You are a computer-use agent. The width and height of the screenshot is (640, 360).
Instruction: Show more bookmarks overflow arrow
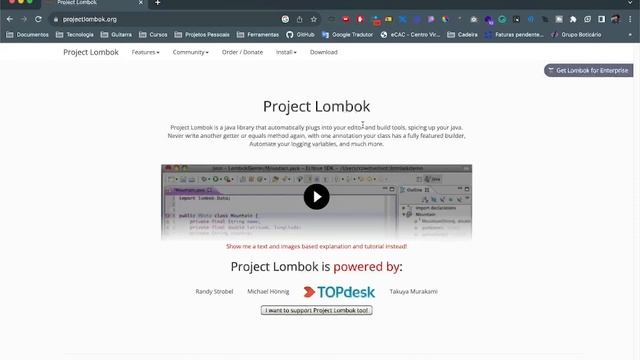[x=630, y=35]
